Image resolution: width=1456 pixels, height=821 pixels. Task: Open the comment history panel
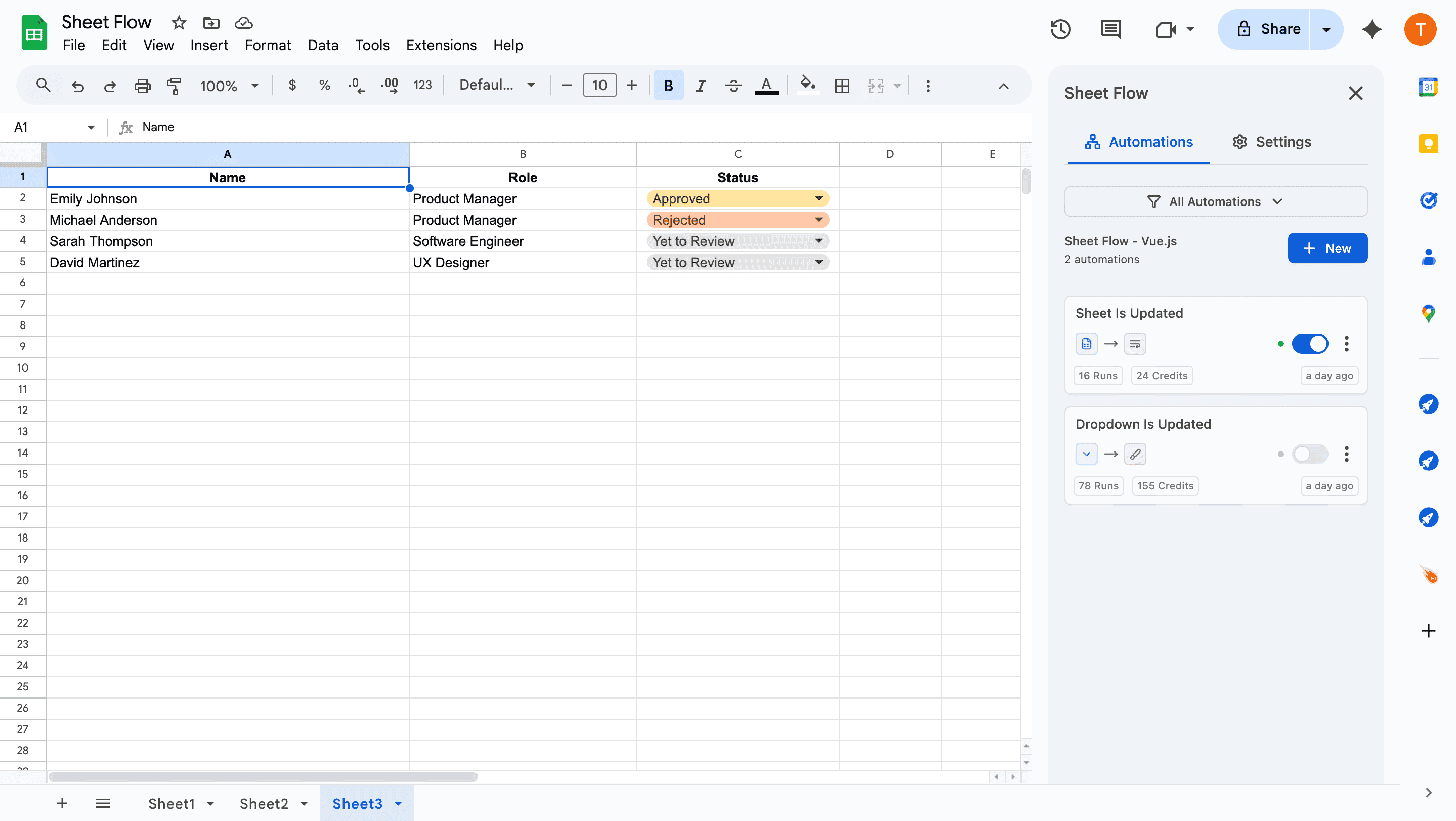(x=1110, y=29)
